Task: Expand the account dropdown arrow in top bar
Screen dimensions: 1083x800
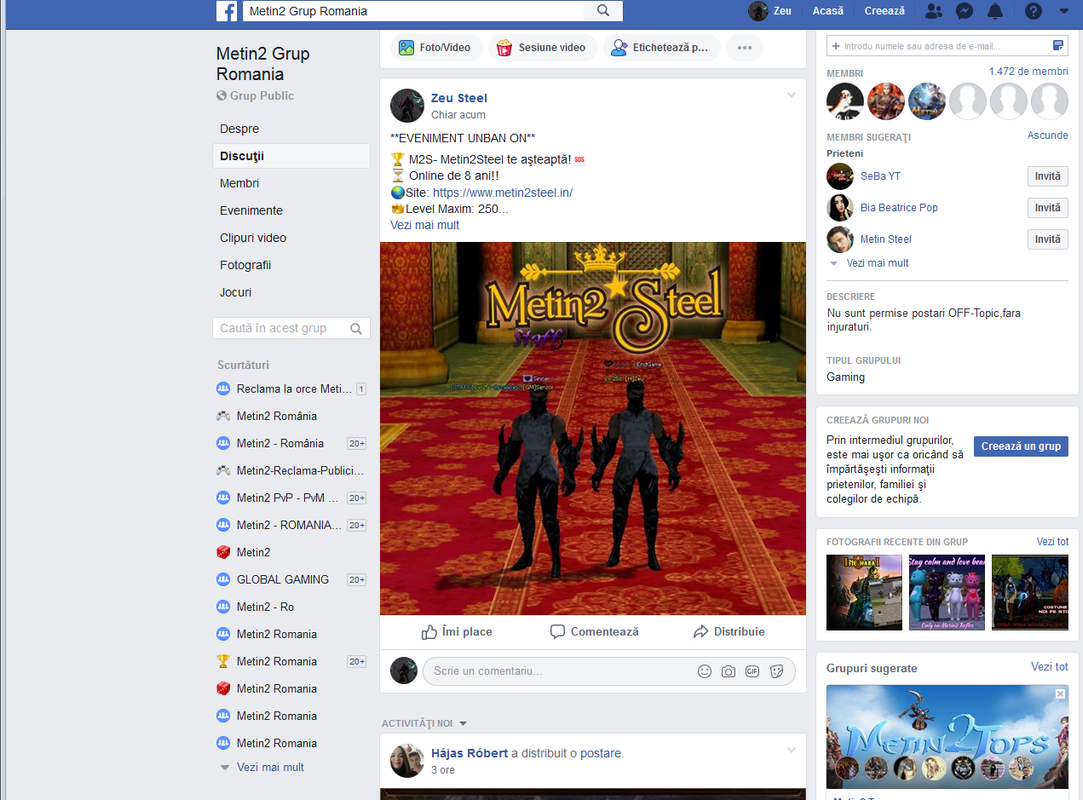Action: pyautogui.click(x=1064, y=11)
